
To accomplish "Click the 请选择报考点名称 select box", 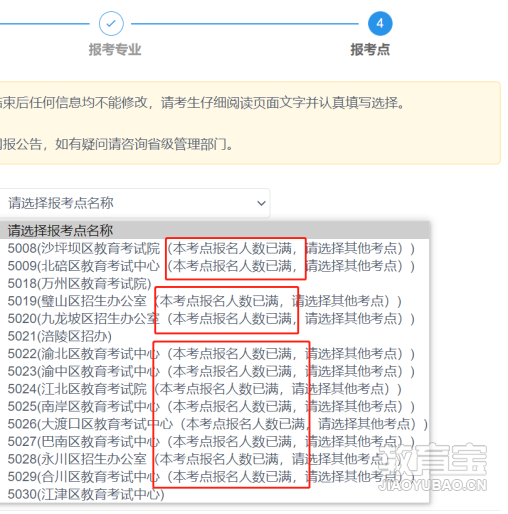I will [x=133, y=203].
